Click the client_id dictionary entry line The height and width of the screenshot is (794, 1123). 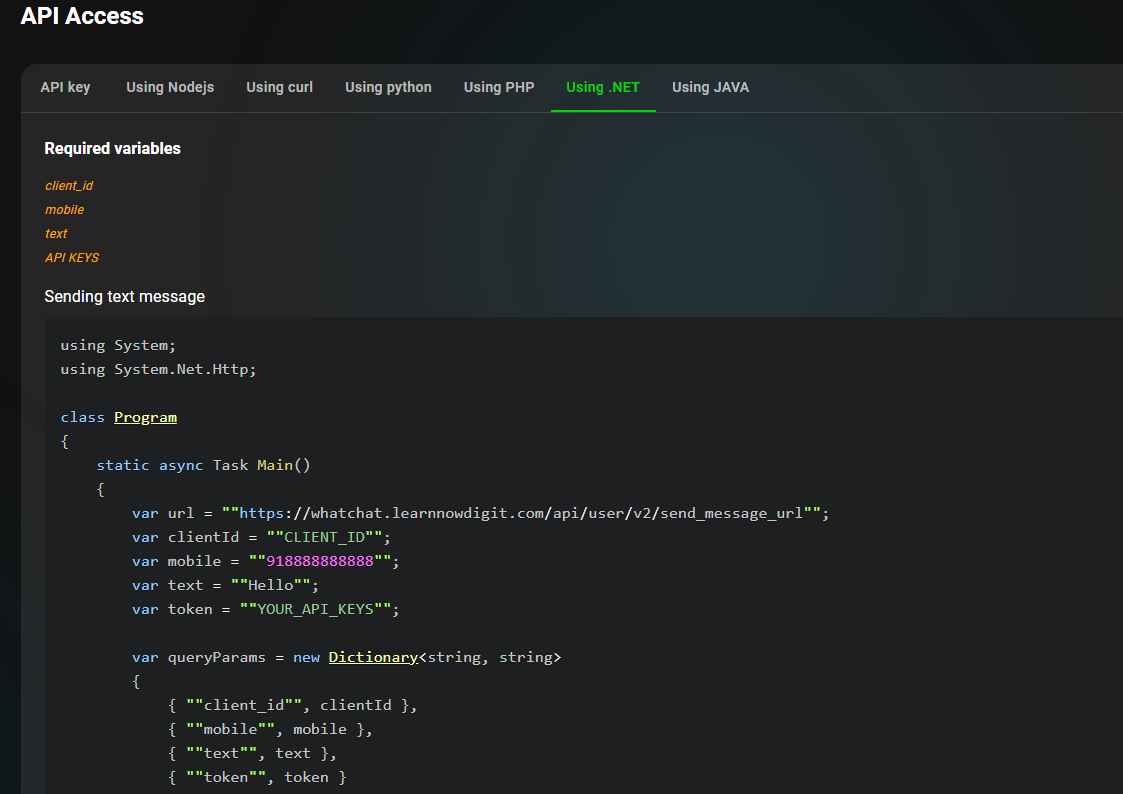292,705
